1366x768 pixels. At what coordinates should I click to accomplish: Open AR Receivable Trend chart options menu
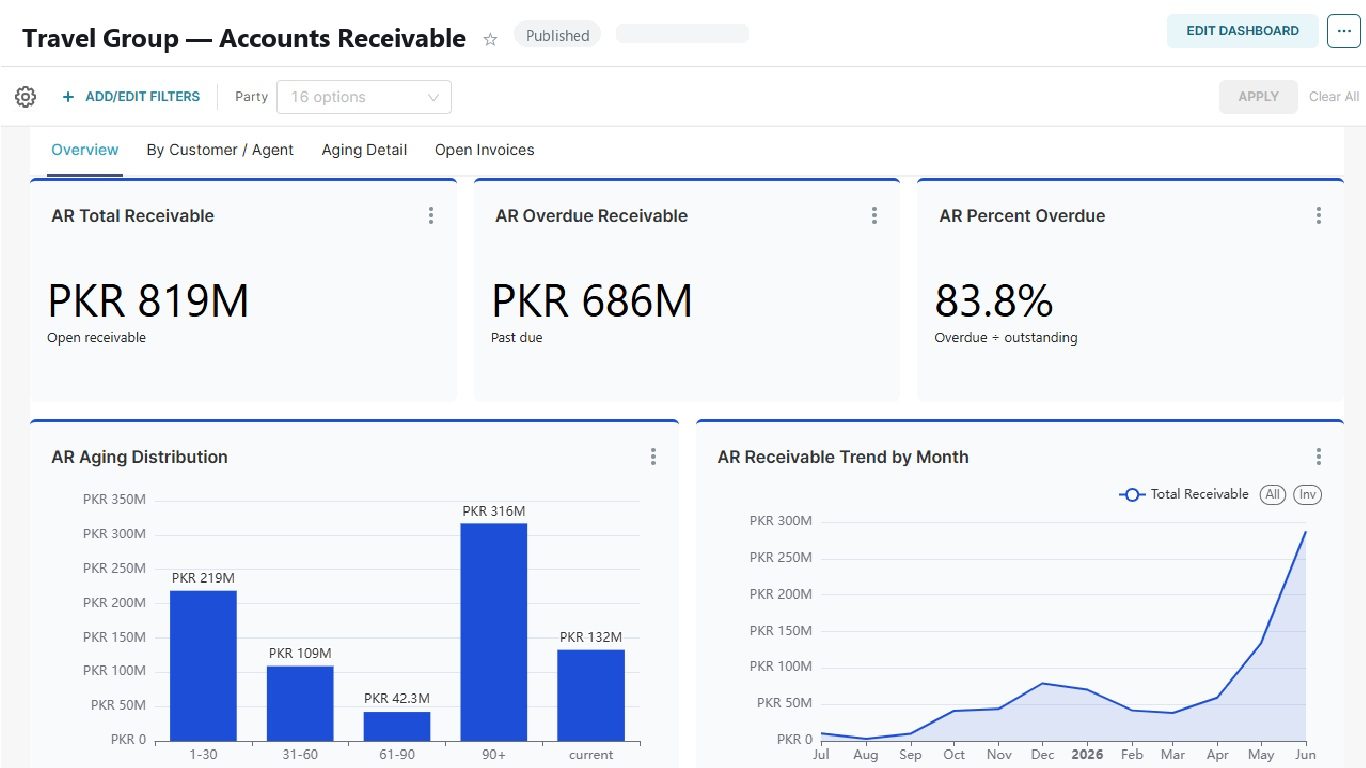(x=1318, y=457)
